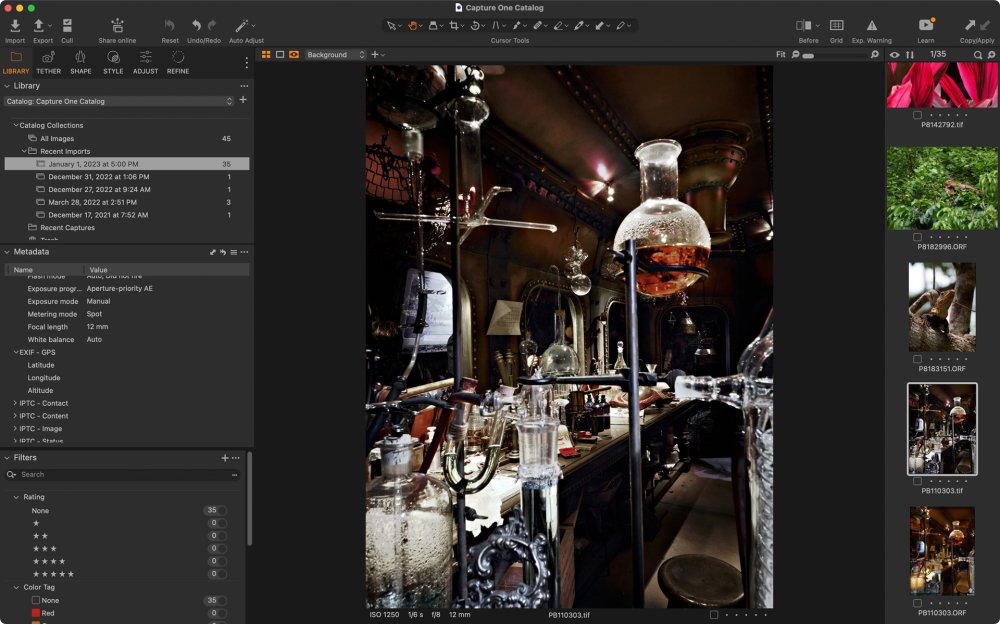This screenshot has height=624, width=1000.
Task: Click the viewer zoom slider
Action: point(835,55)
